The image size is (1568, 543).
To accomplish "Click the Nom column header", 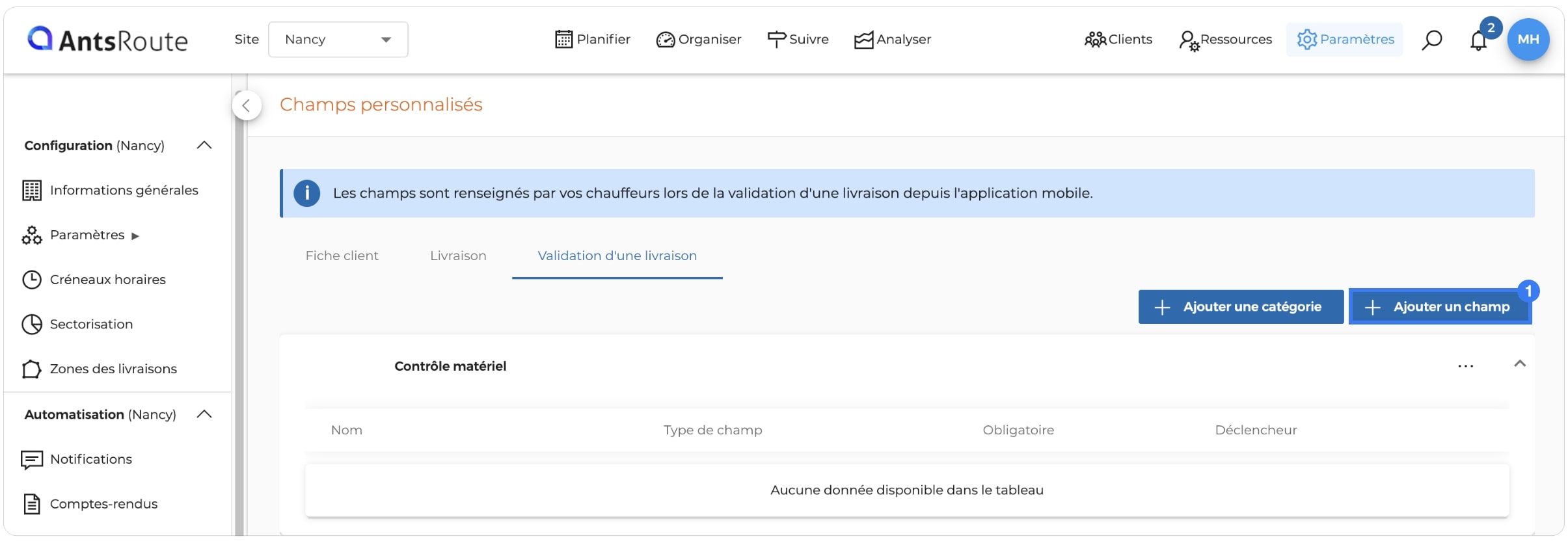I will point(347,430).
